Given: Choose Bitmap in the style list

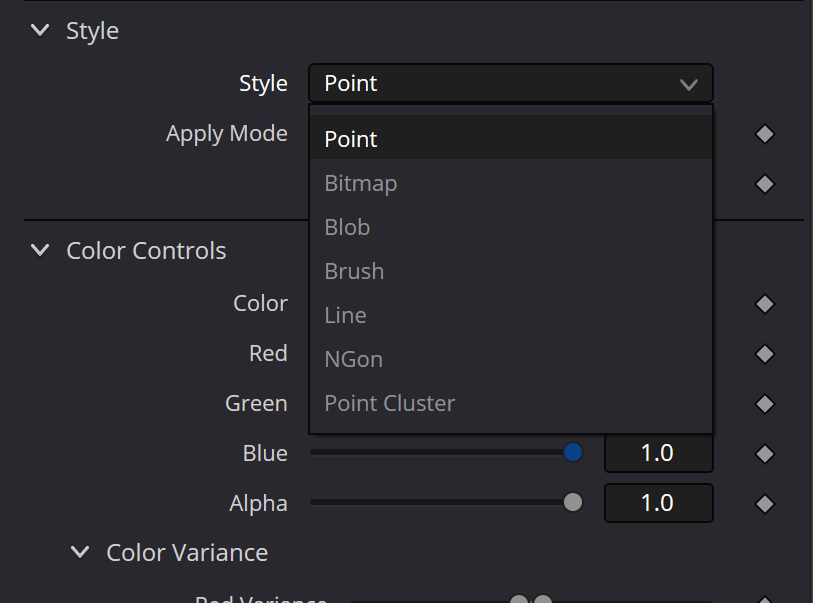Looking at the screenshot, I should point(511,183).
